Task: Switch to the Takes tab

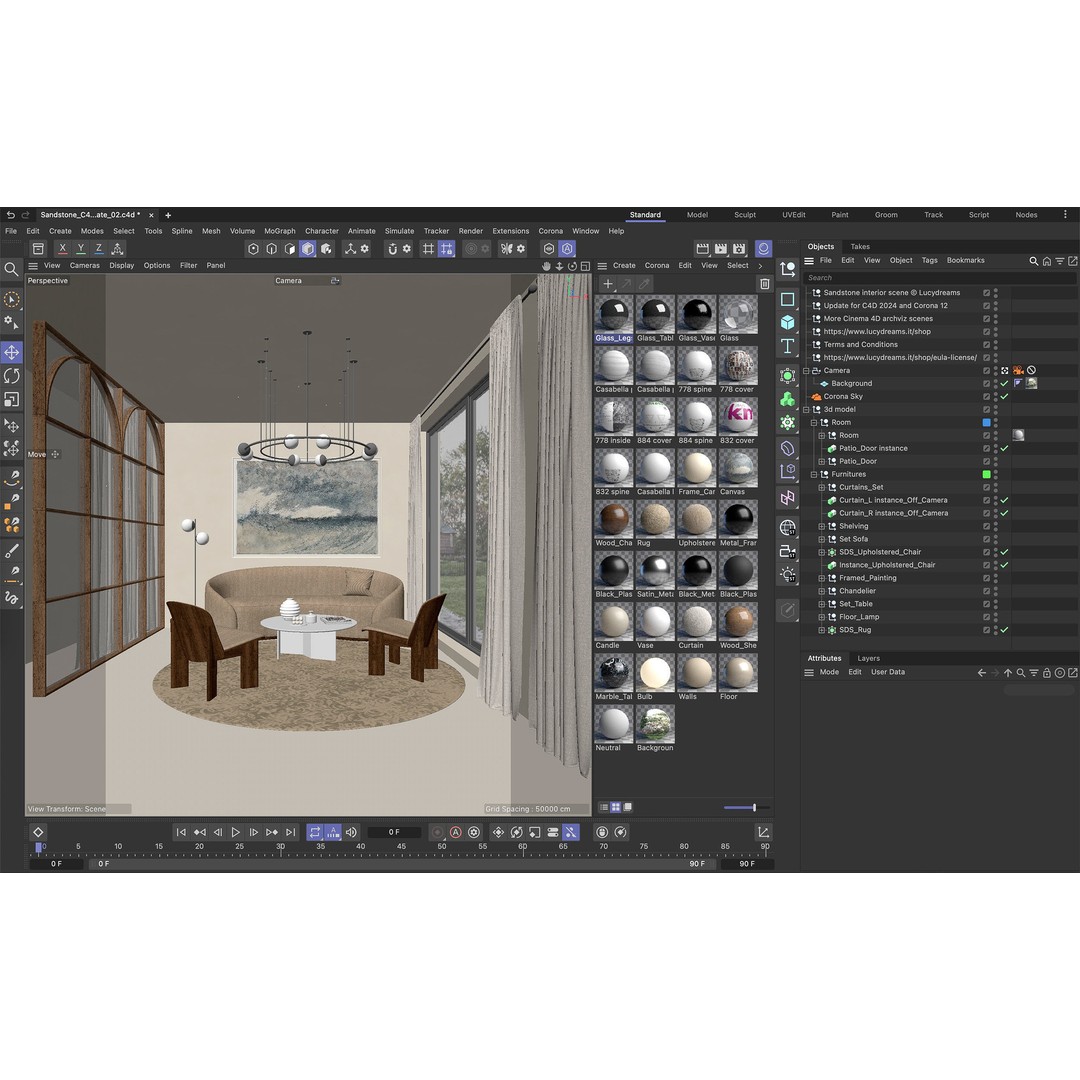Action: [x=858, y=246]
